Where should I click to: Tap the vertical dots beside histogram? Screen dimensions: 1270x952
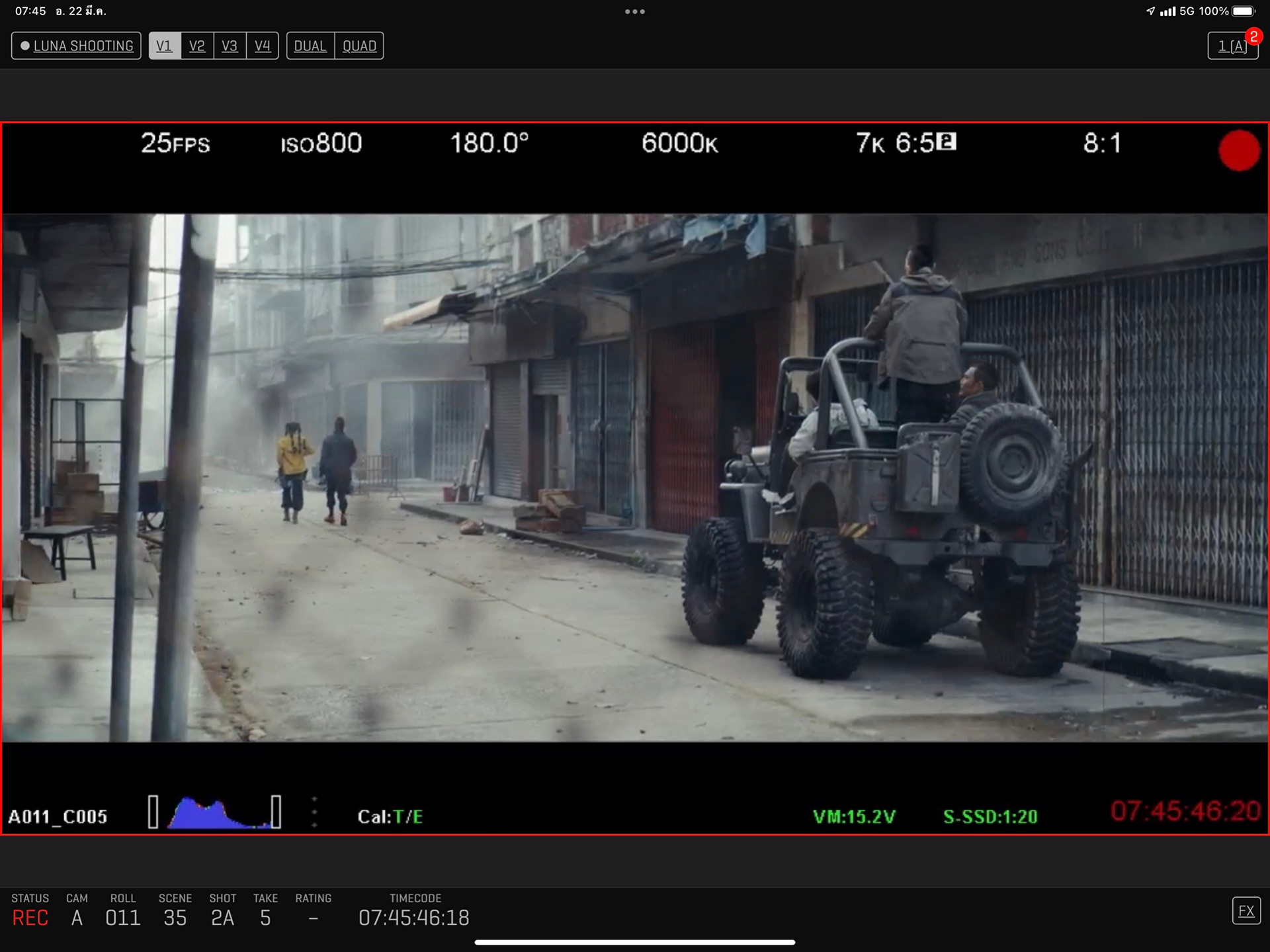314,812
